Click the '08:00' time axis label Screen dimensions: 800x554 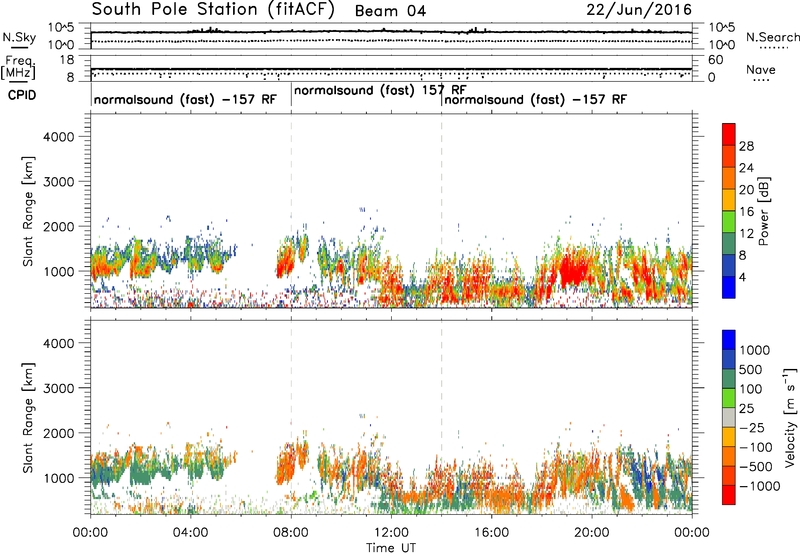pos(291,533)
